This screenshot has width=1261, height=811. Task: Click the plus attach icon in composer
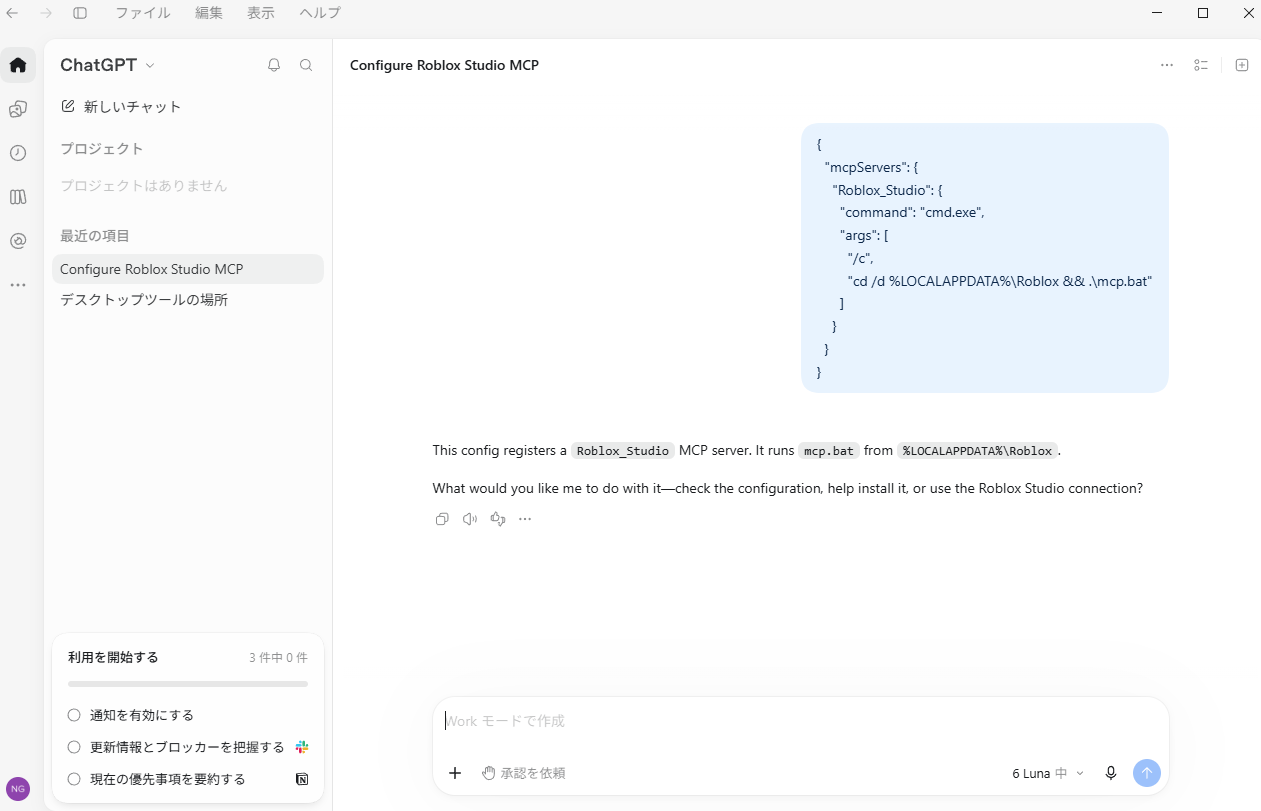point(455,773)
